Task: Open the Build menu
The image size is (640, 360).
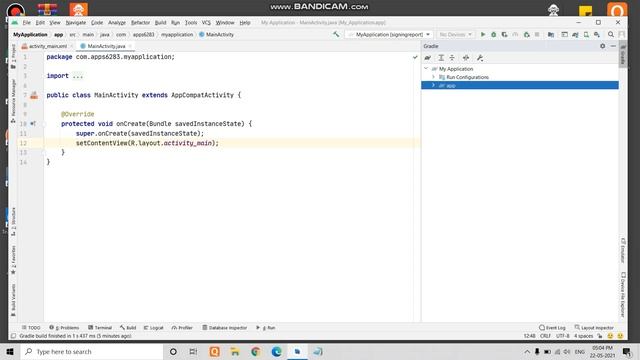Action: click(160, 23)
